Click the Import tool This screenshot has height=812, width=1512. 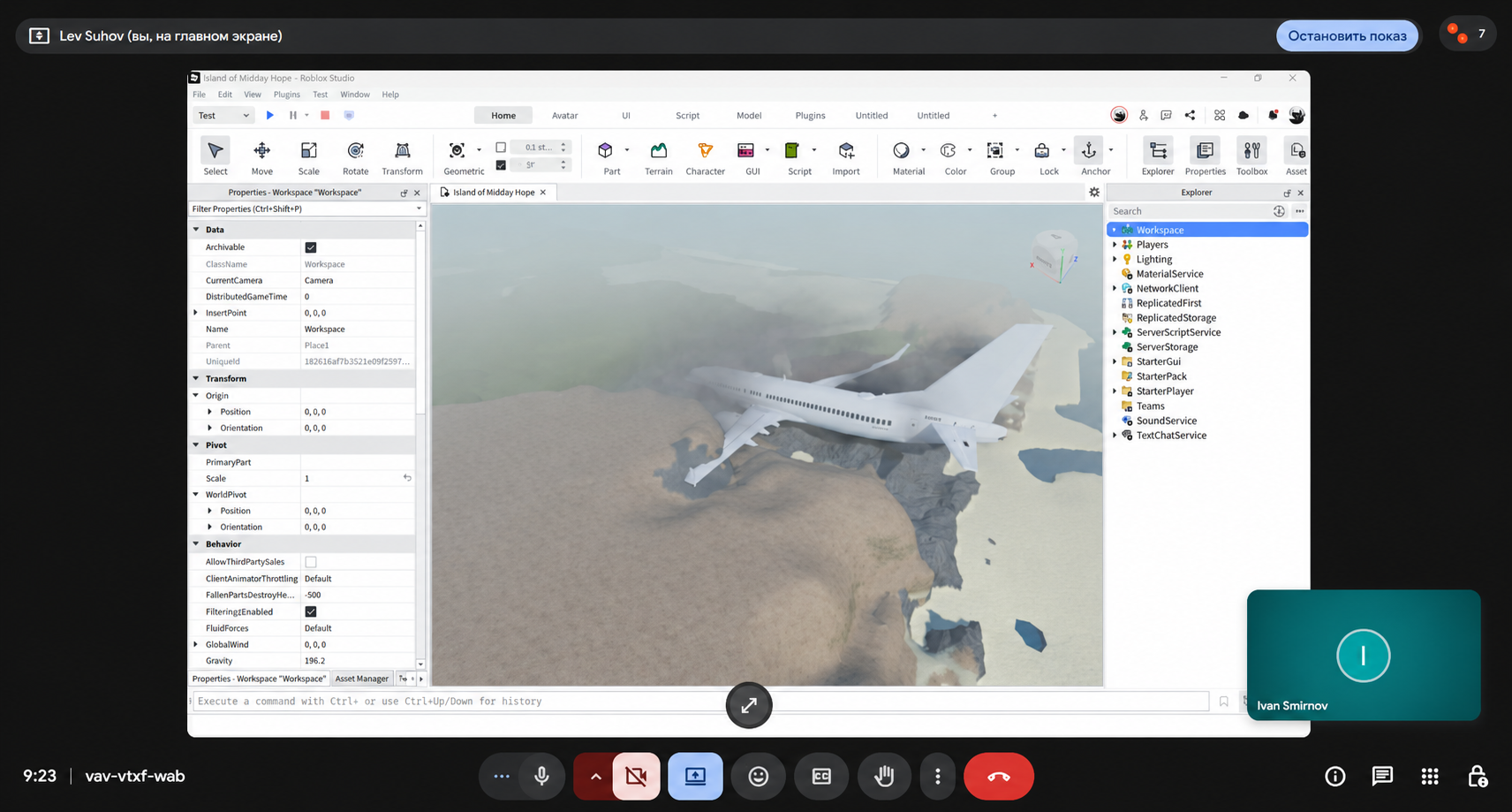[x=846, y=156]
